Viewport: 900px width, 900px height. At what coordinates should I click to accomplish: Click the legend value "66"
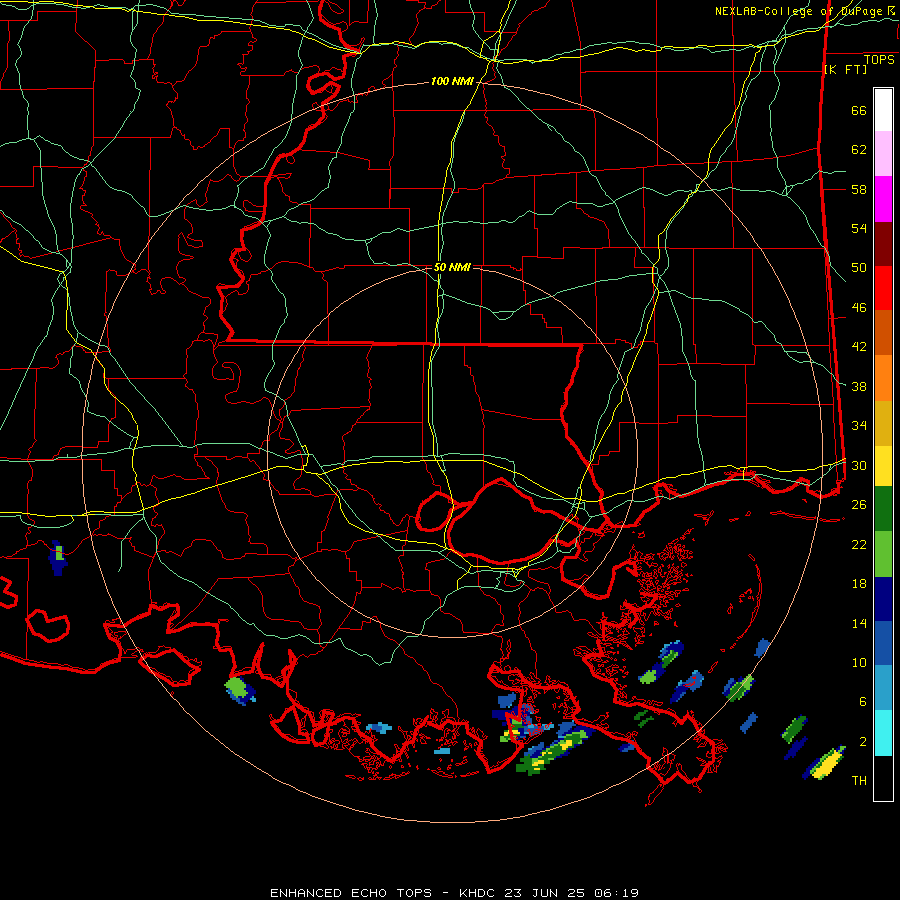point(859,110)
